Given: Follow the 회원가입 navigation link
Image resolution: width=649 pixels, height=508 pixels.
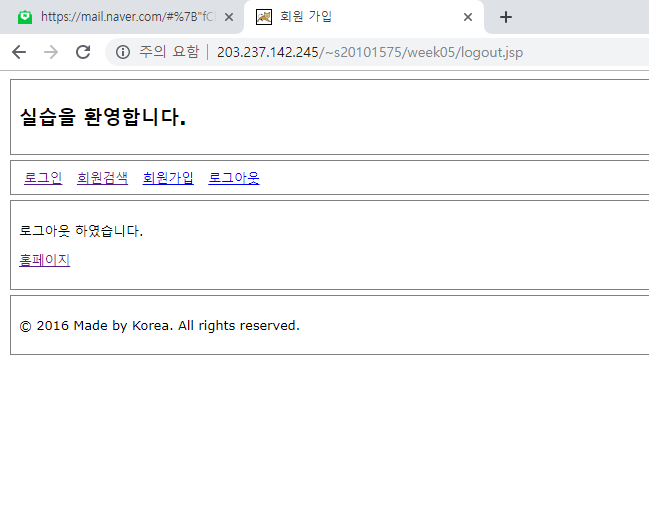Looking at the screenshot, I should click(x=168, y=178).
